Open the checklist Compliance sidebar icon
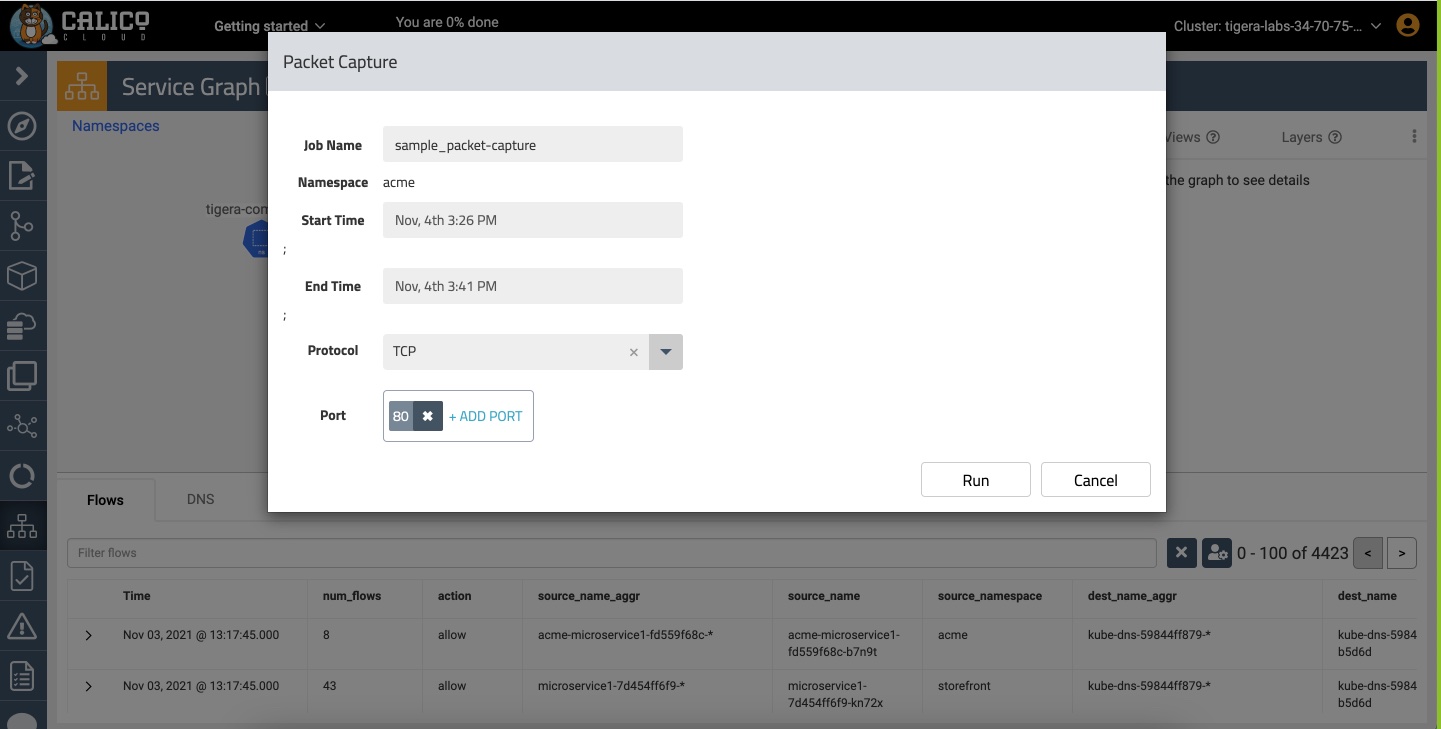Image resolution: width=1441 pixels, height=729 pixels. 22,576
